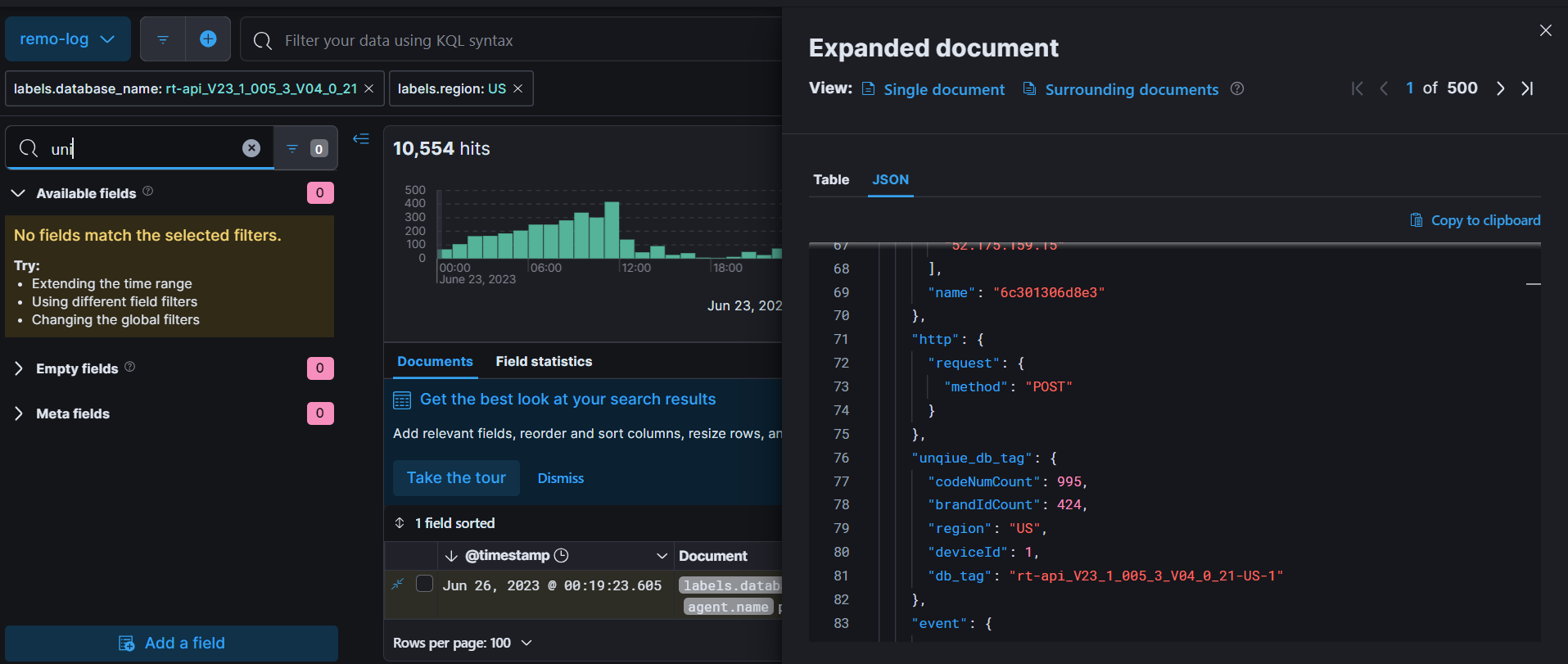Select the first document row checkbox

click(424, 584)
